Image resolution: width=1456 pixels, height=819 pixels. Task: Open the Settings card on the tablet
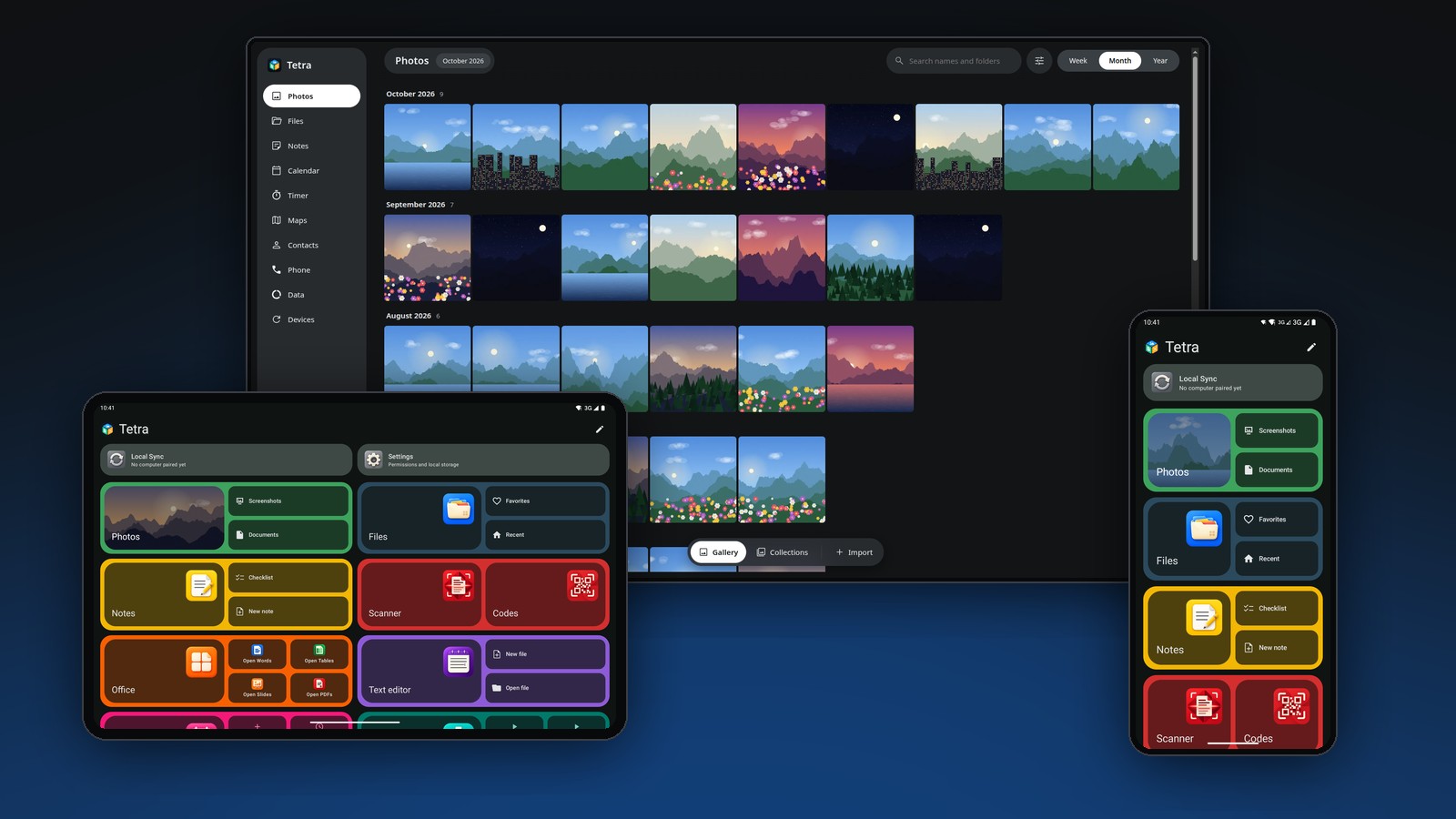(x=483, y=460)
